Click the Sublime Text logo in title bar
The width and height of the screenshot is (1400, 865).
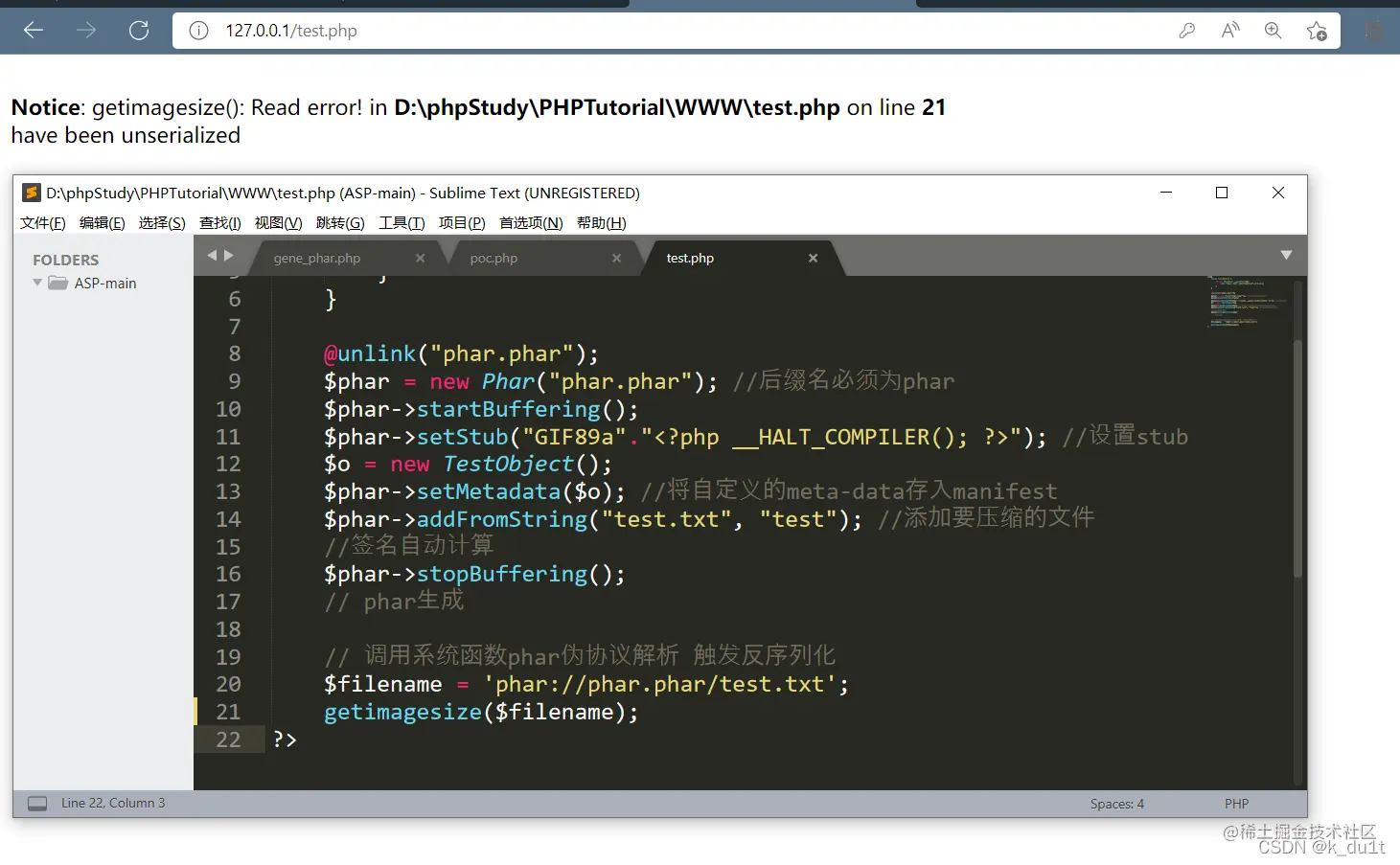click(x=31, y=193)
